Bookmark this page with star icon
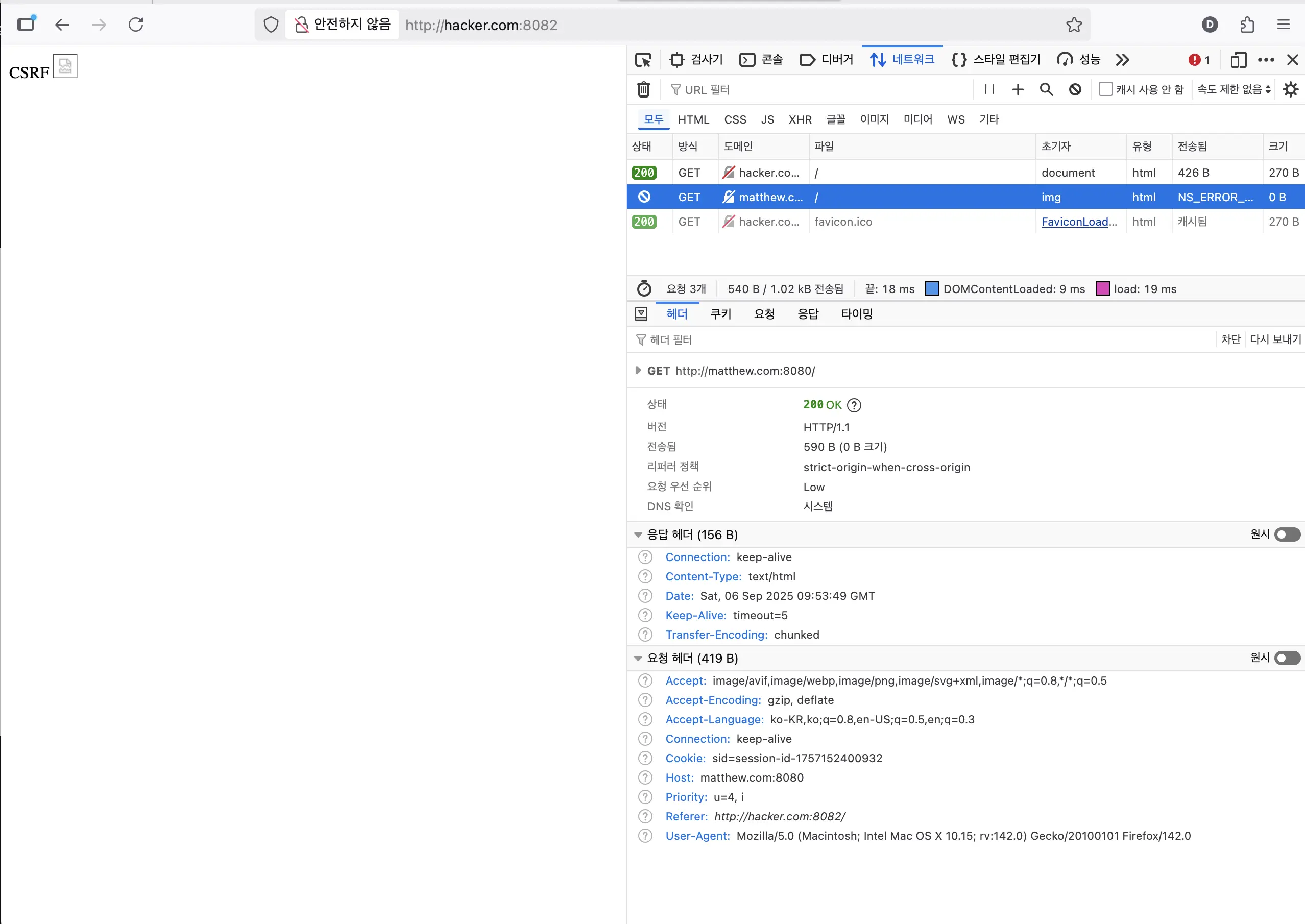Screen dimensions: 1305x924 1074,25
